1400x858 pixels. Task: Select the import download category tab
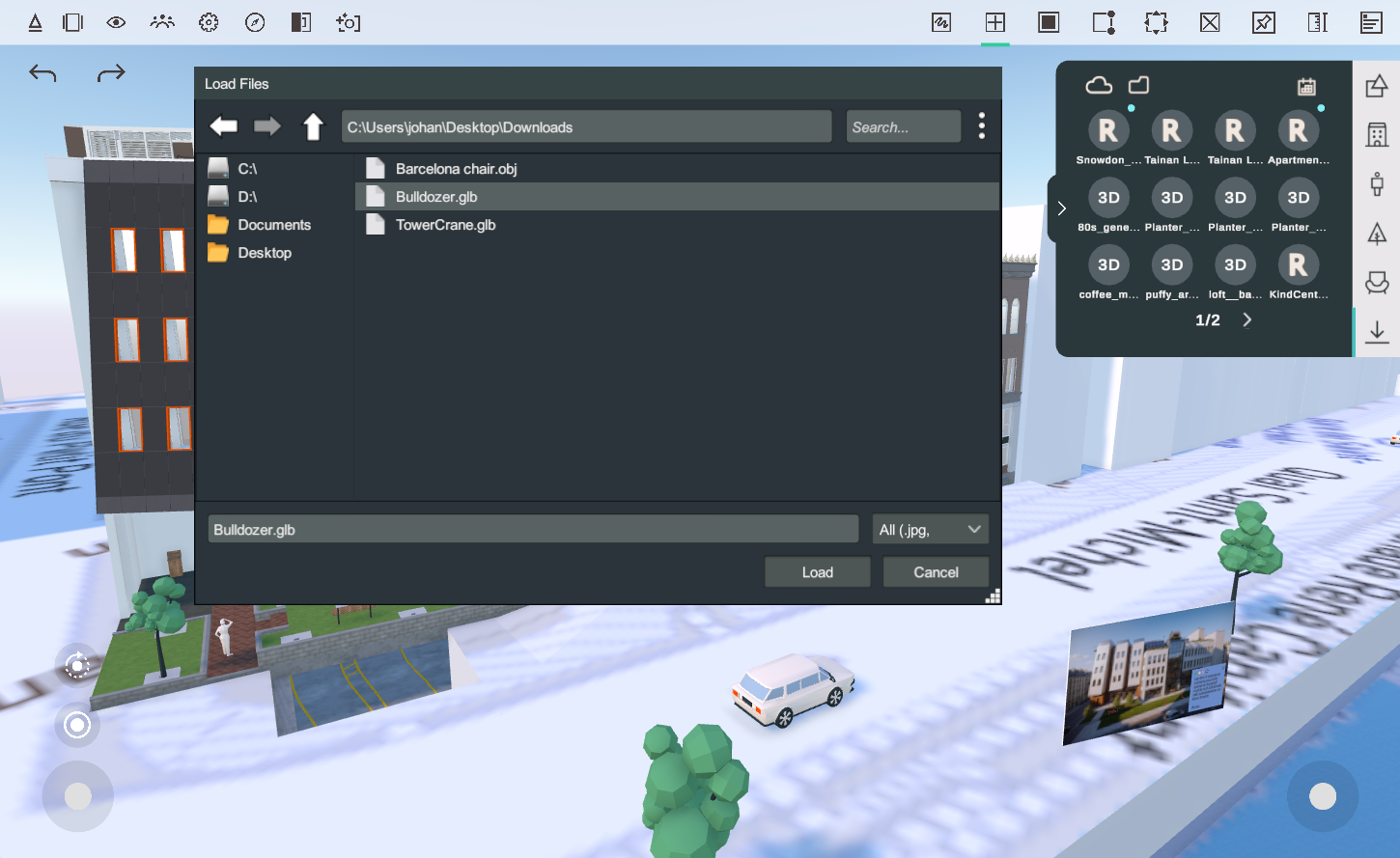[x=1377, y=332]
